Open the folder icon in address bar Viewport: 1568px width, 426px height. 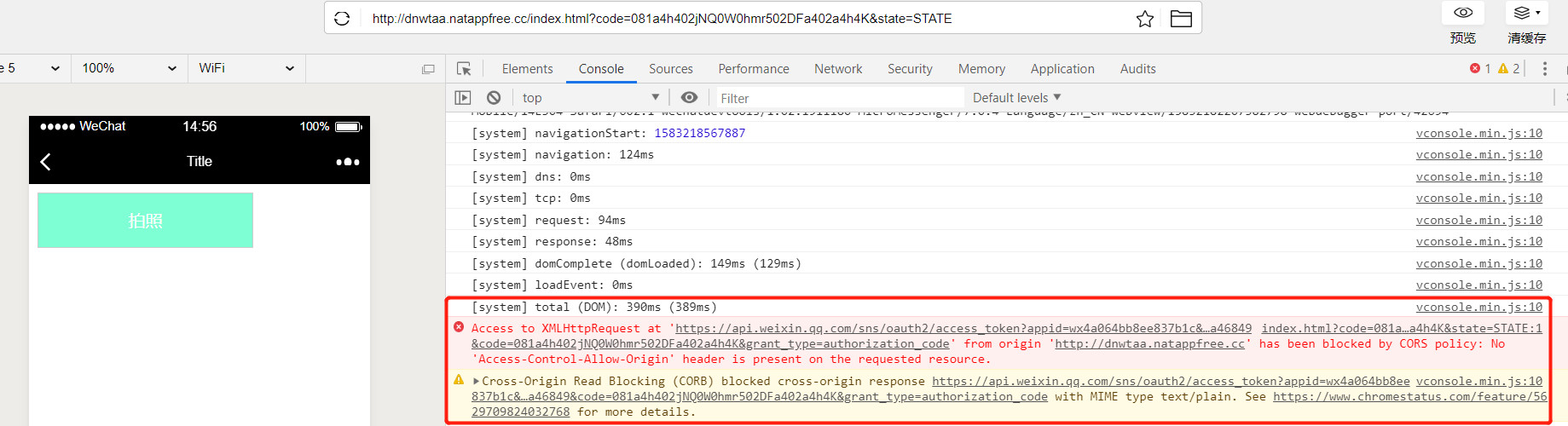[1181, 19]
